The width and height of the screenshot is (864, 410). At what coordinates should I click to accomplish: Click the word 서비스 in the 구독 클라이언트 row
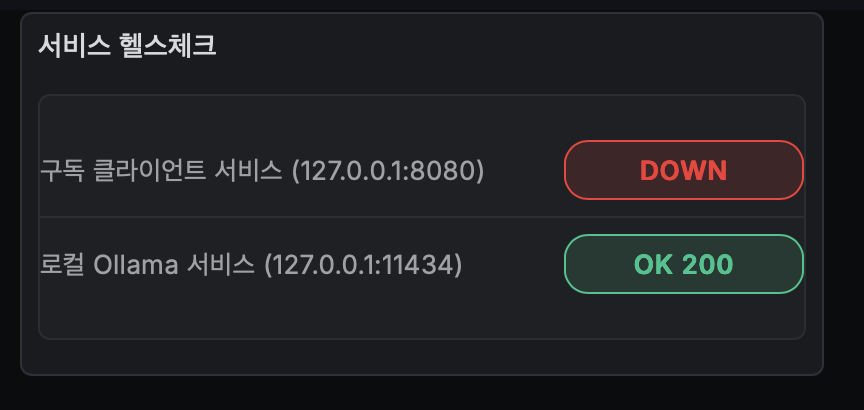pos(249,171)
